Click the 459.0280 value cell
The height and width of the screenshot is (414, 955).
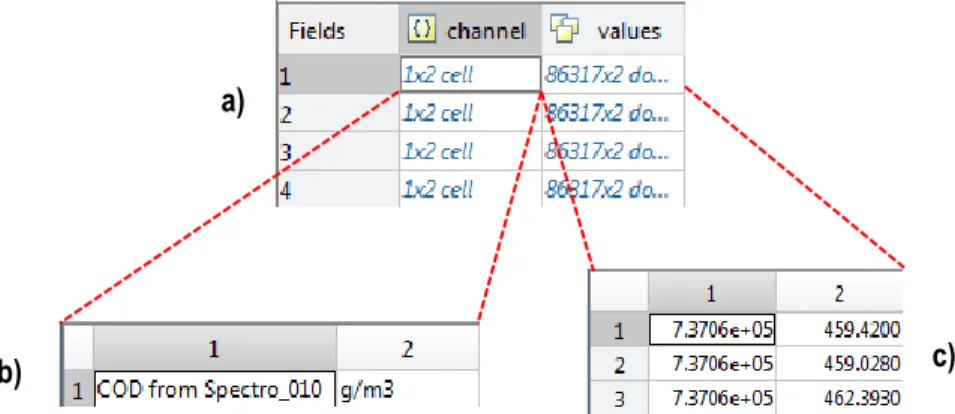pos(839,363)
